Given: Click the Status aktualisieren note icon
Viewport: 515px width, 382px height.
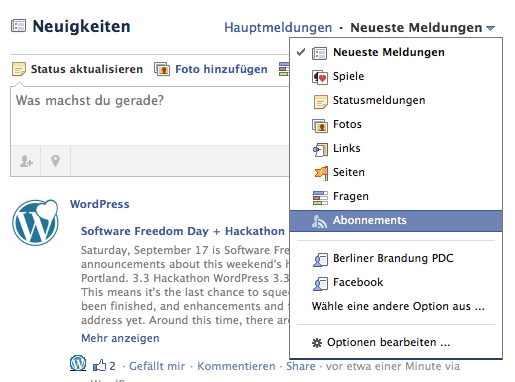Looking at the screenshot, I should 19,69.
